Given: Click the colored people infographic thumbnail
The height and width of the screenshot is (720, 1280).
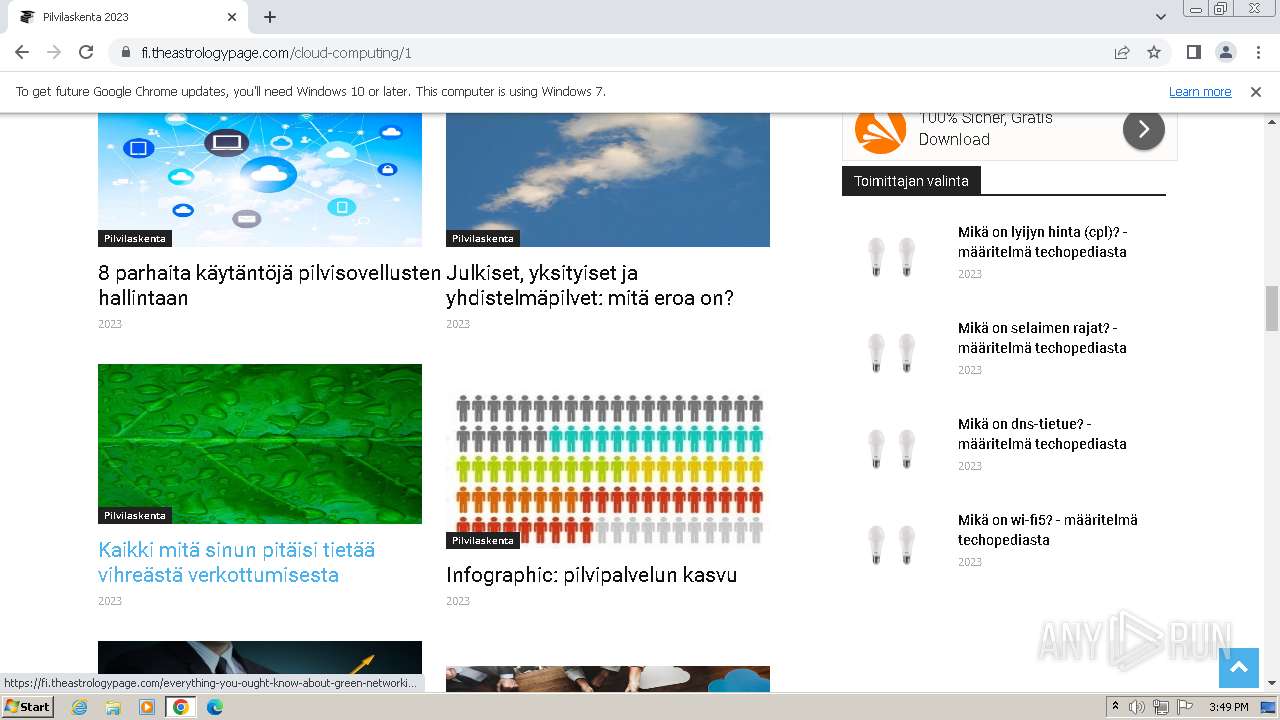Looking at the screenshot, I should pos(608,468).
